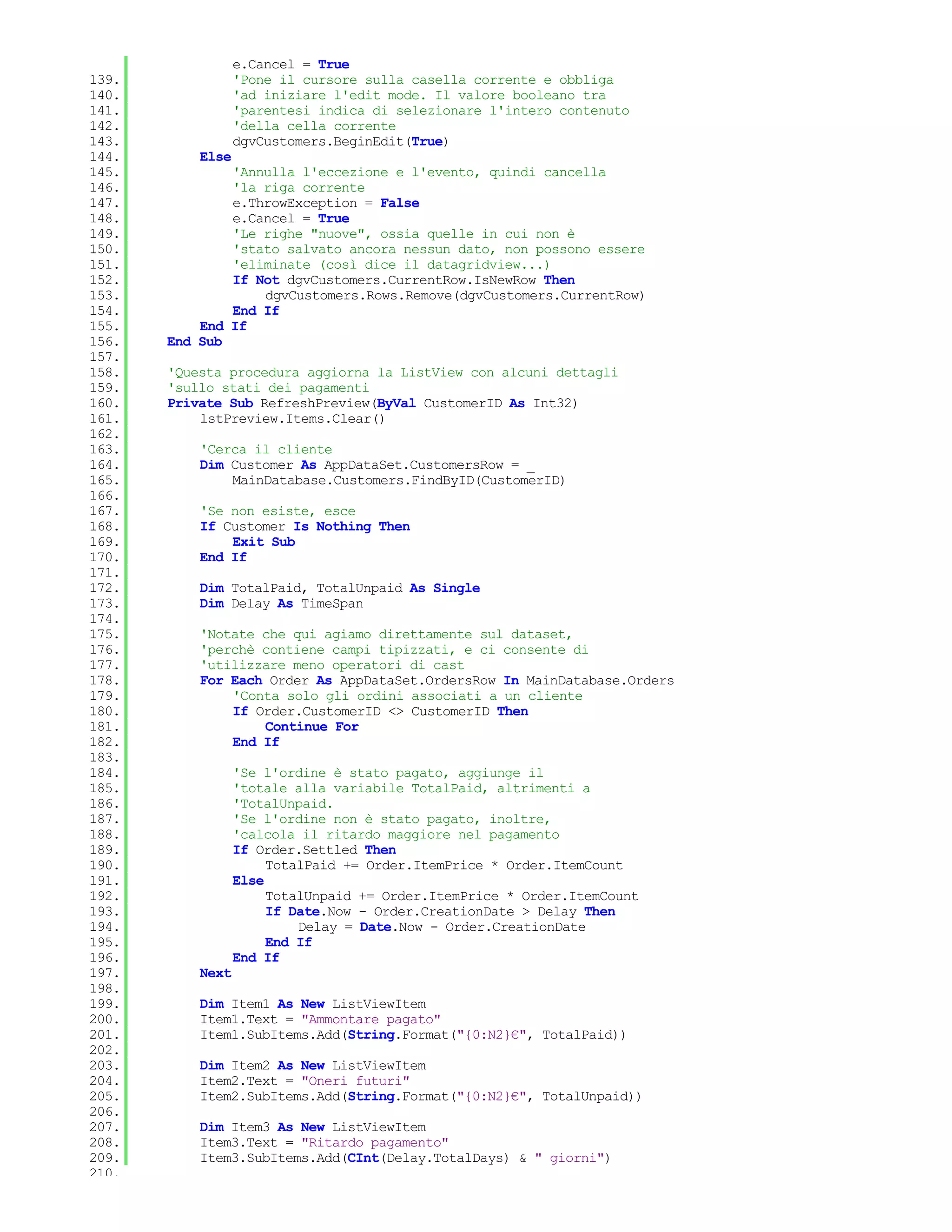The image size is (952, 1232).
Task: Click the dgvCustomers.BeginEdit(True) call
Action: click(340, 142)
